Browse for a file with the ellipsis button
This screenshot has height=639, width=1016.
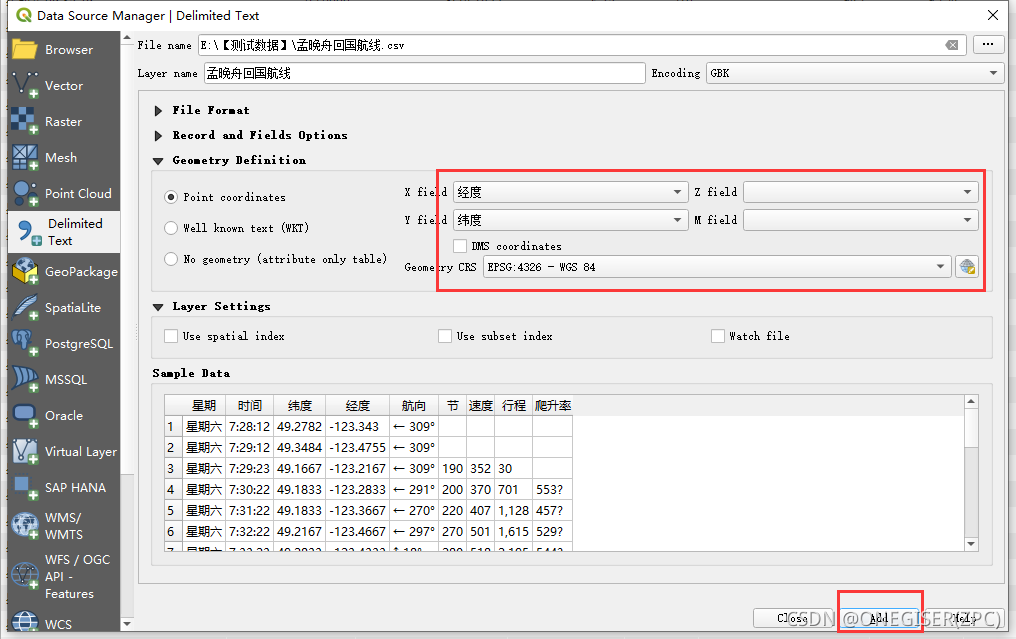[x=987, y=45]
